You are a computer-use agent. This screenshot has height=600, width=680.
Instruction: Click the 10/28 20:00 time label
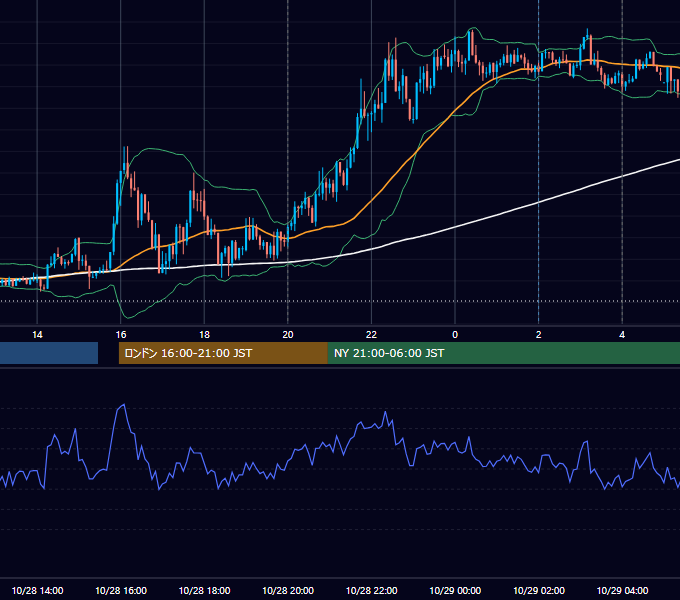tap(288, 590)
